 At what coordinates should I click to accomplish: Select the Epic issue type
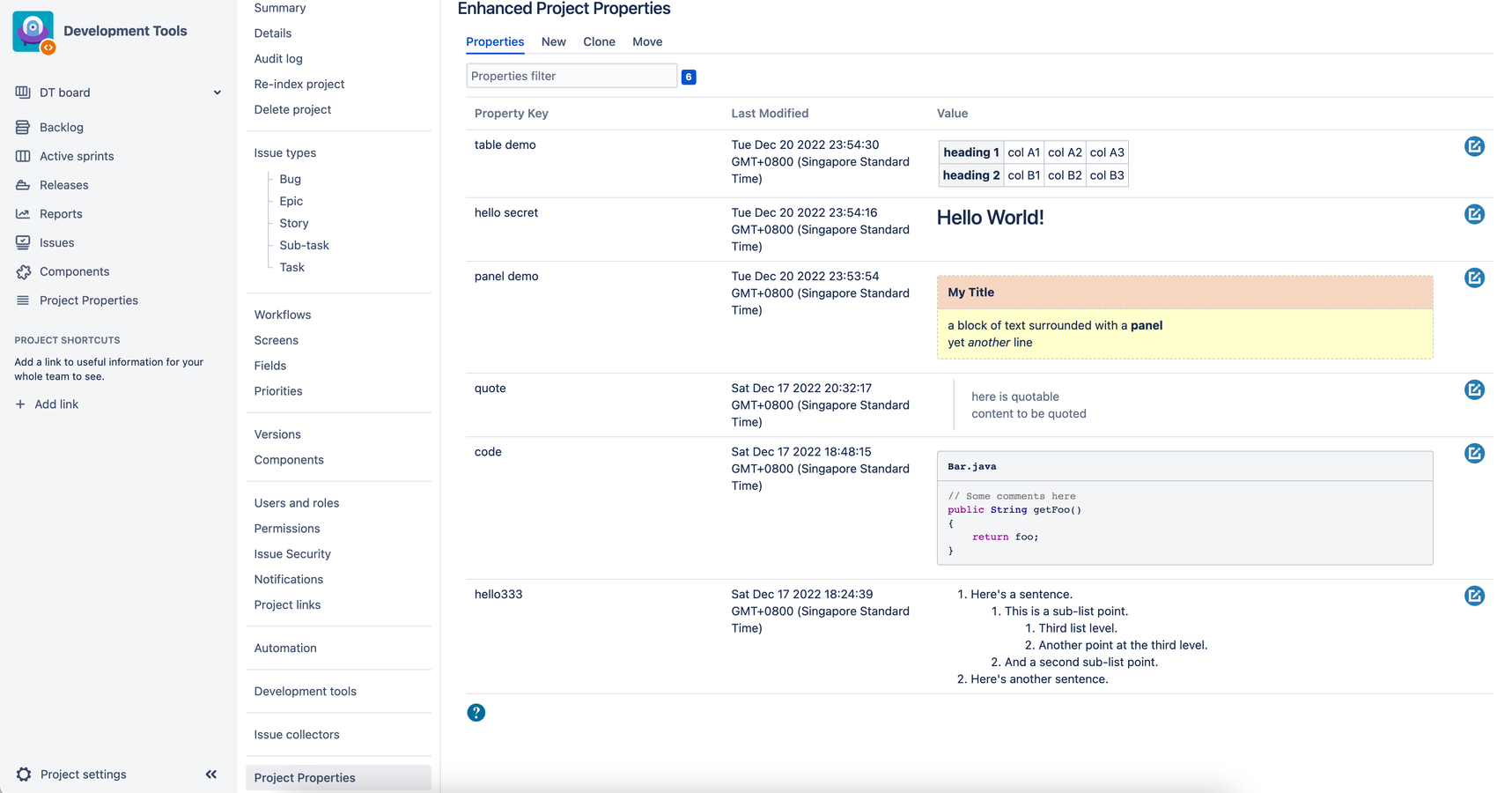click(x=291, y=201)
